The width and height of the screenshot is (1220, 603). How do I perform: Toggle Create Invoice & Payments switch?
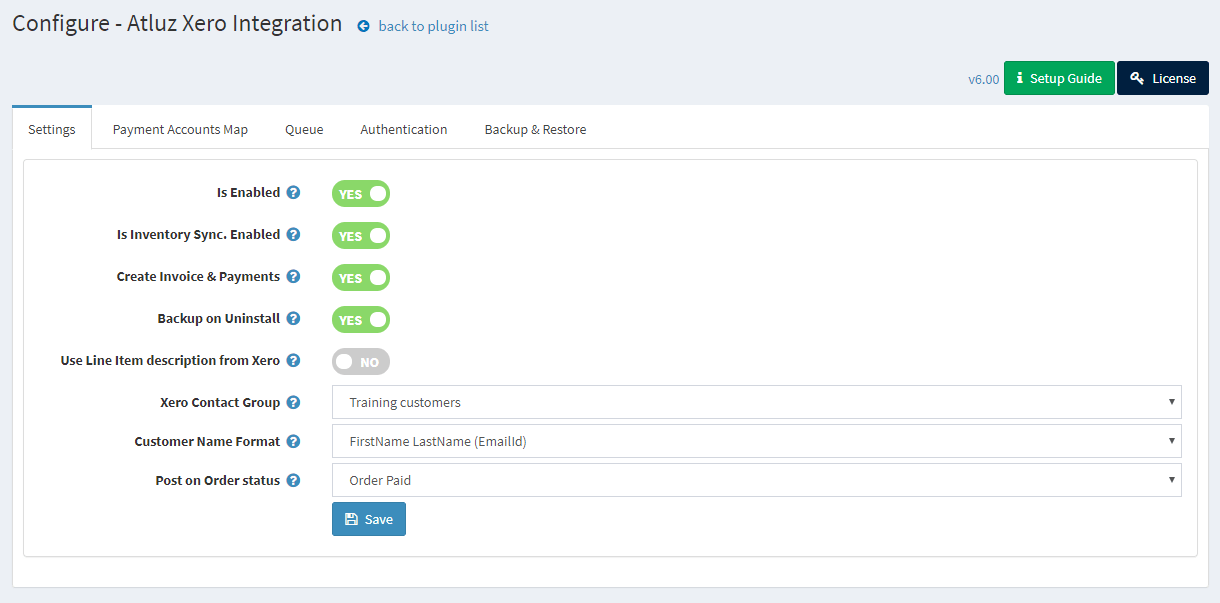[x=361, y=278]
